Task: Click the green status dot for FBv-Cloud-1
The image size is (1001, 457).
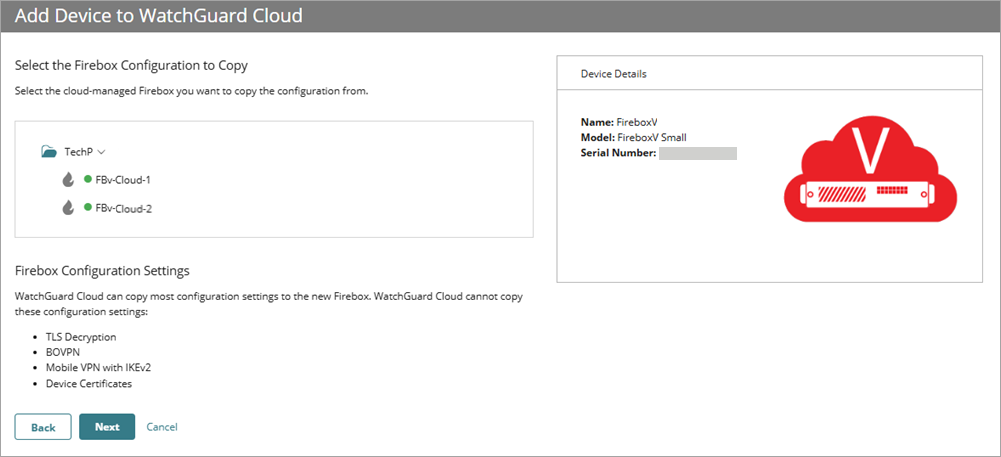Action: tap(88, 179)
